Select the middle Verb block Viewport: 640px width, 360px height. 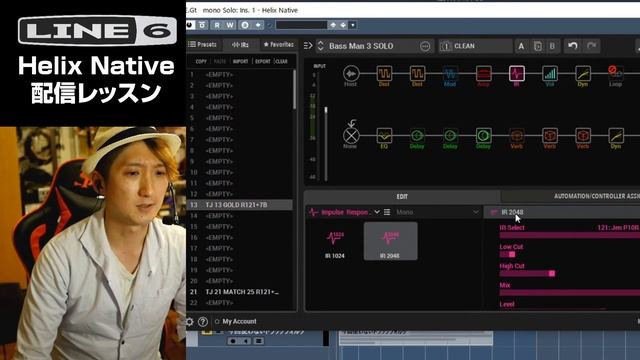[x=550, y=136]
